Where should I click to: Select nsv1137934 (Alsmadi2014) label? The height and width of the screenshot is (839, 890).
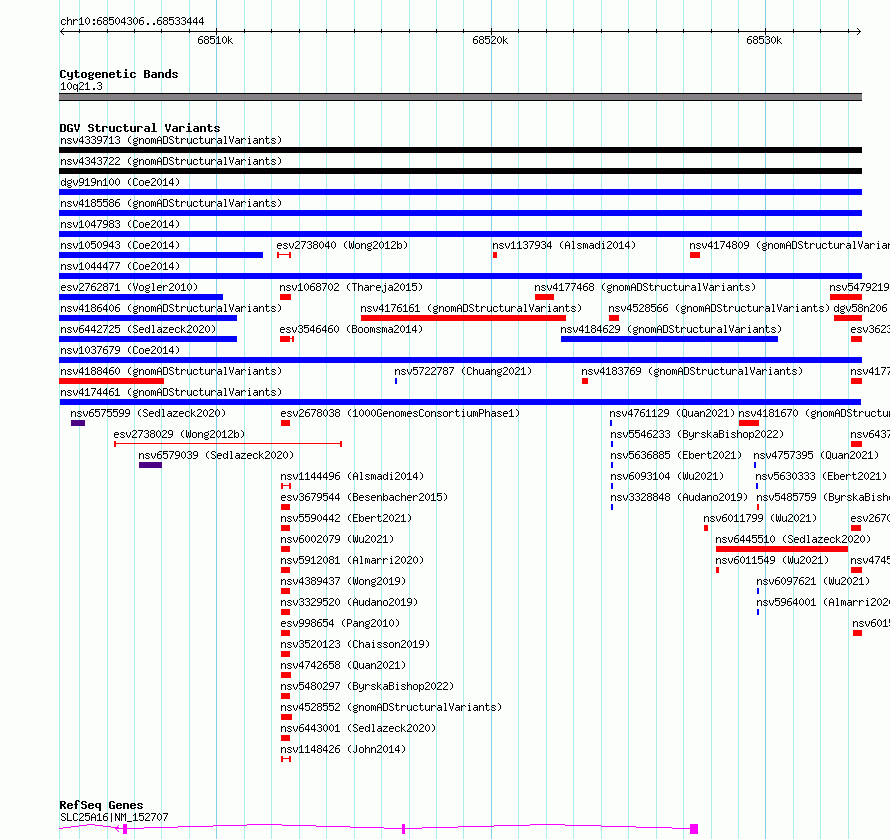coord(564,245)
